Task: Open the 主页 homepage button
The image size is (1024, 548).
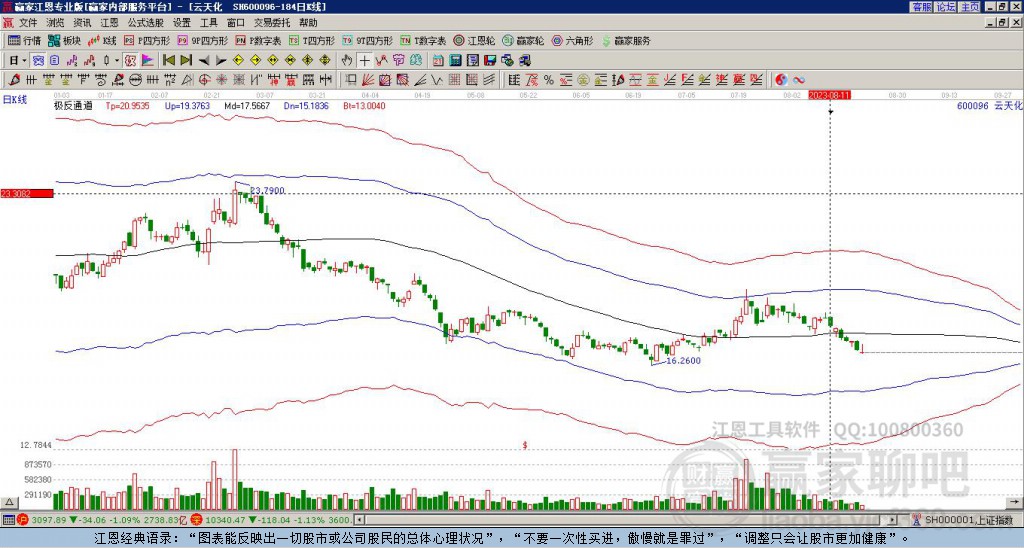Action: click(x=969, y=7)
